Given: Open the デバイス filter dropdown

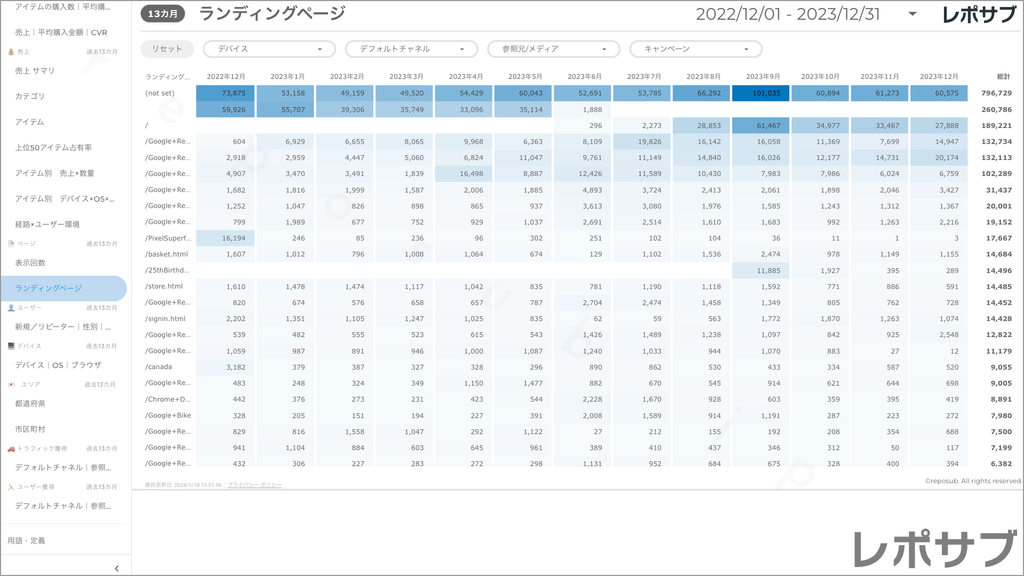Looking at the screenshot, I should [x=269, y=49].
